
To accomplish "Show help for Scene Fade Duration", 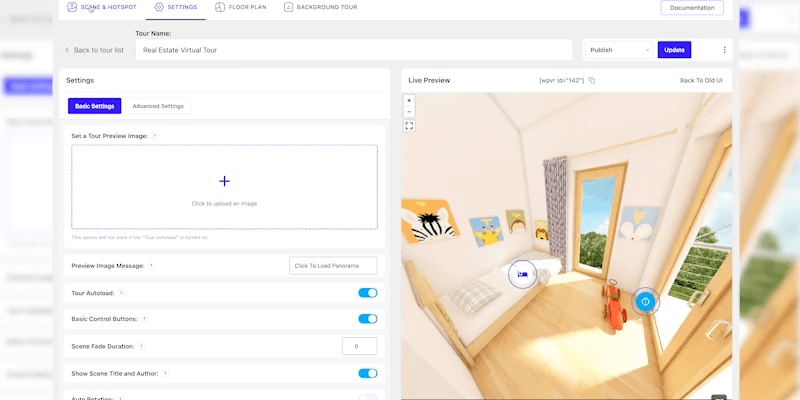I will pyautogui.click(x=141, y=346).
